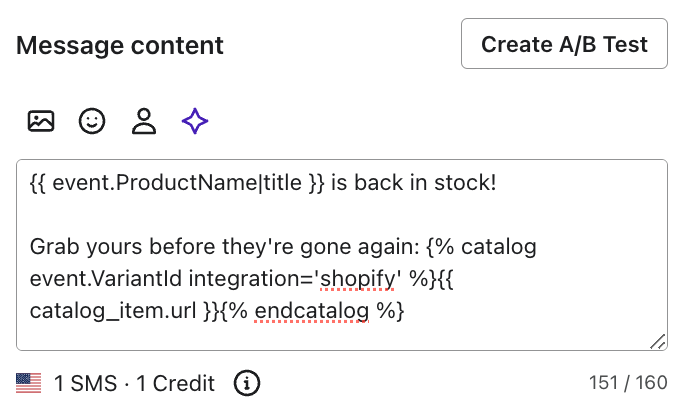This screenshot has width=692, height=410.
Task: Click the blank line in the message
Action: click(x=300, y=215)
